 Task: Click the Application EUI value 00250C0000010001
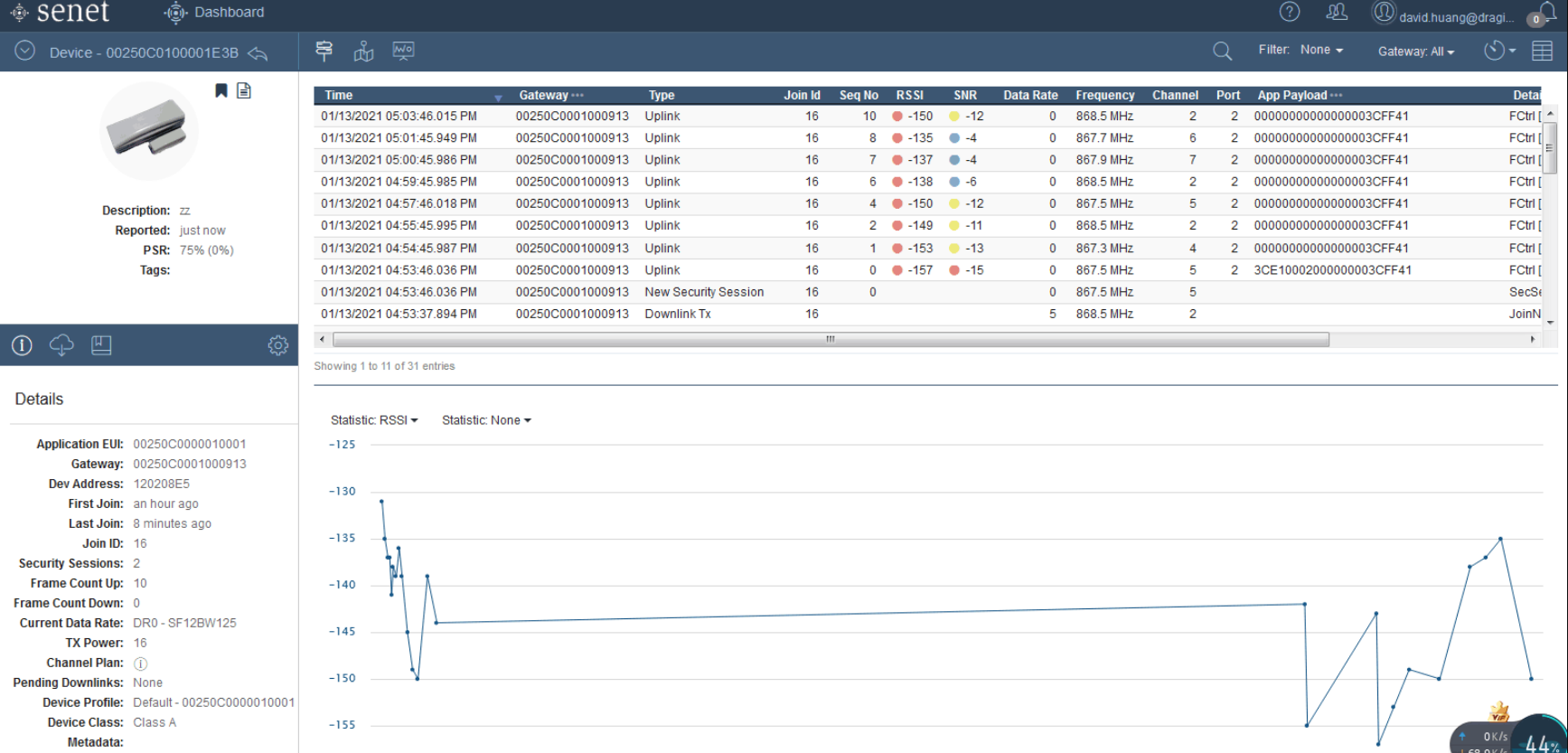point(190,444)
